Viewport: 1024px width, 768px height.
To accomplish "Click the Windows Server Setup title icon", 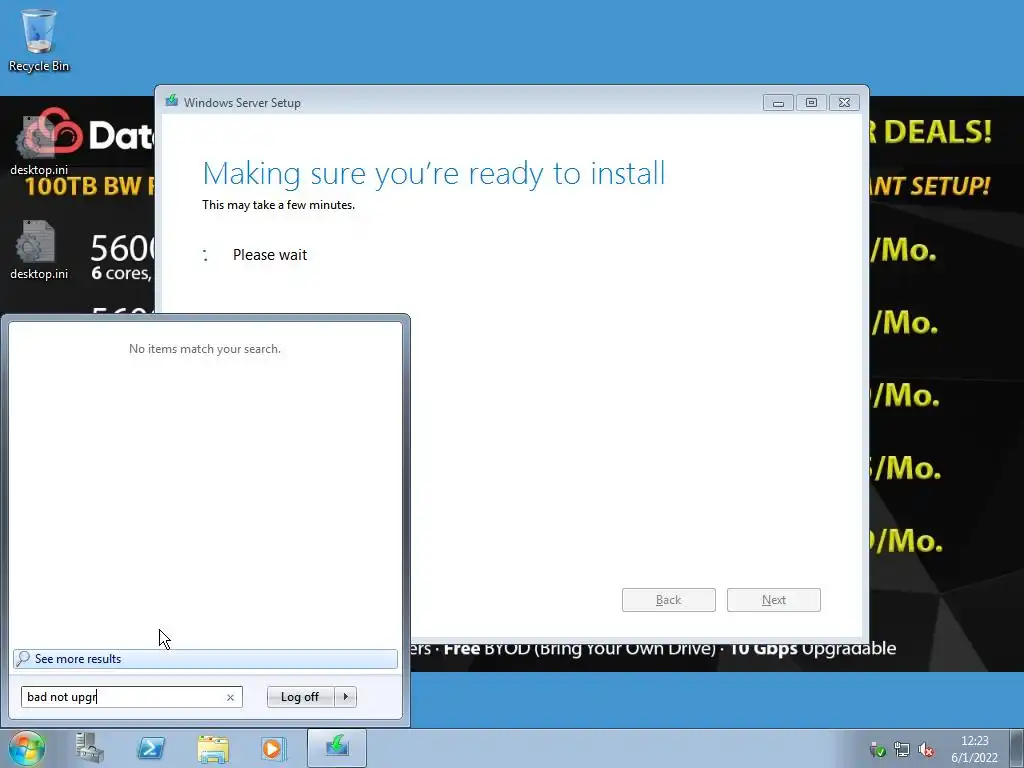I will [x=172, y=101].
